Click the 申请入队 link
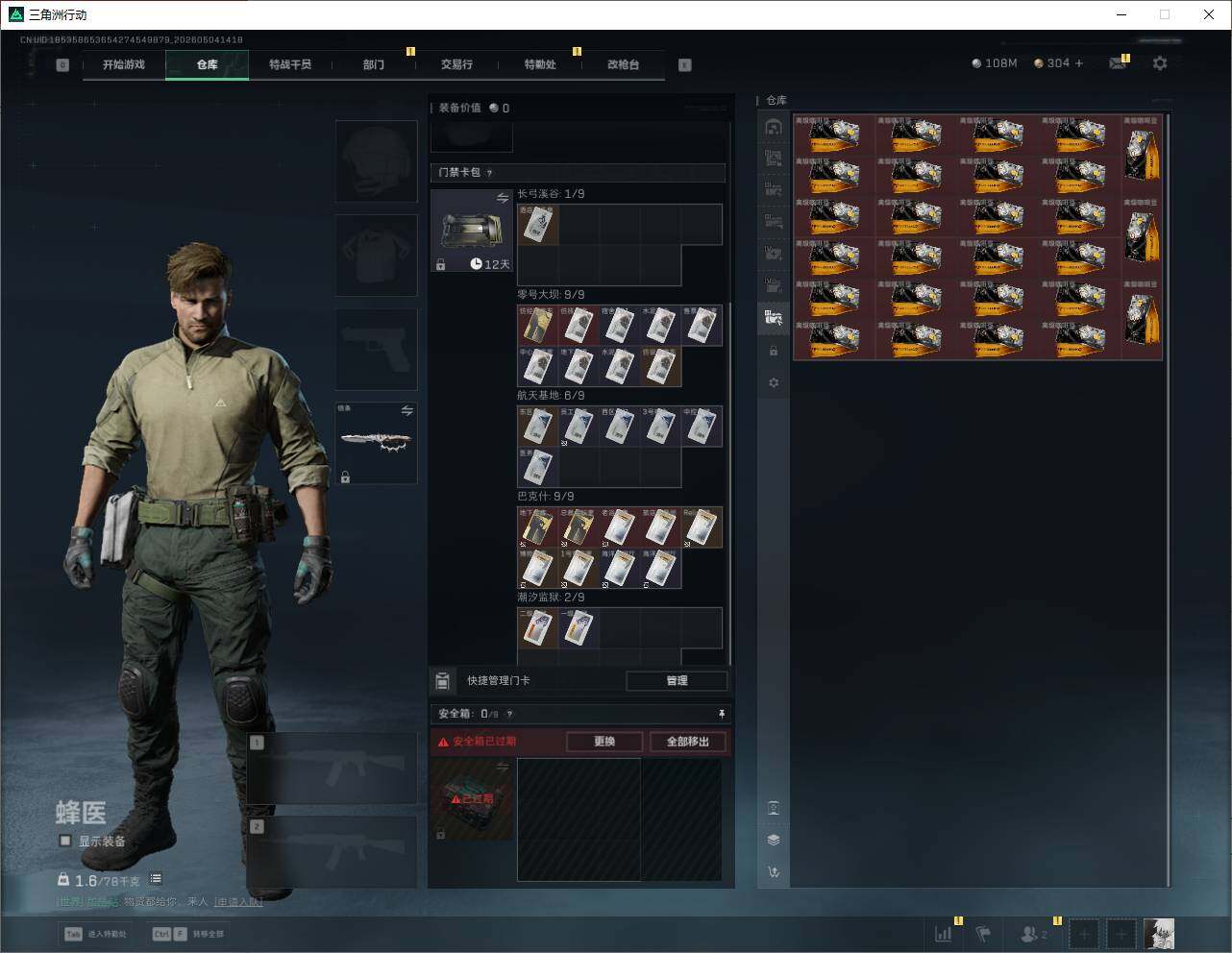The width and height of the screenshot is (1232, 953). [237, 902]
